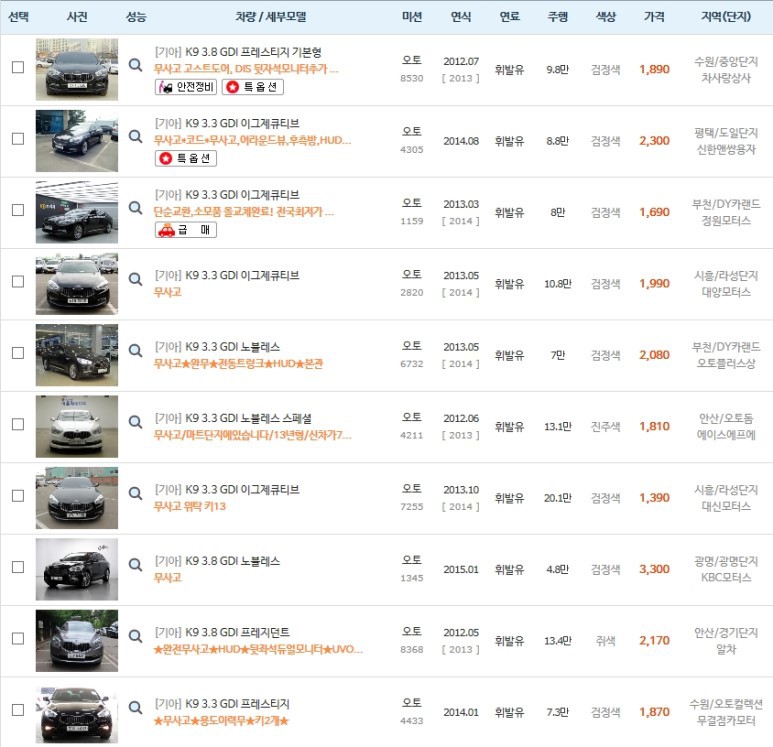Viewport: 773px width, 747px height.
Task: Tick checkbox for K9 priced 1,690
Action: [18, 210]
